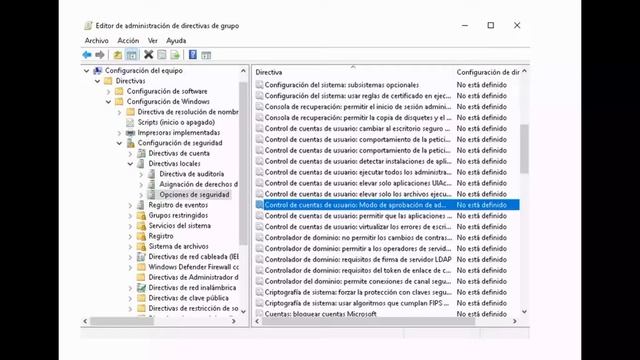The image size is (640, 360).
Task: Click the Directivas de red inalámbrica icon
Action: (141, 288)
